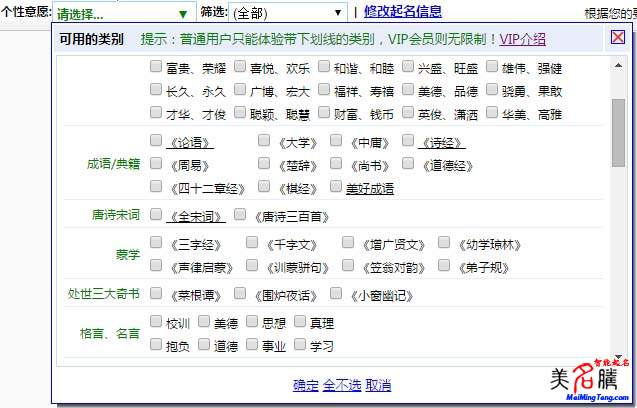
Task: Select the 美好成语 checkbox
Action: pyautogui.click(x=335, y=187)
